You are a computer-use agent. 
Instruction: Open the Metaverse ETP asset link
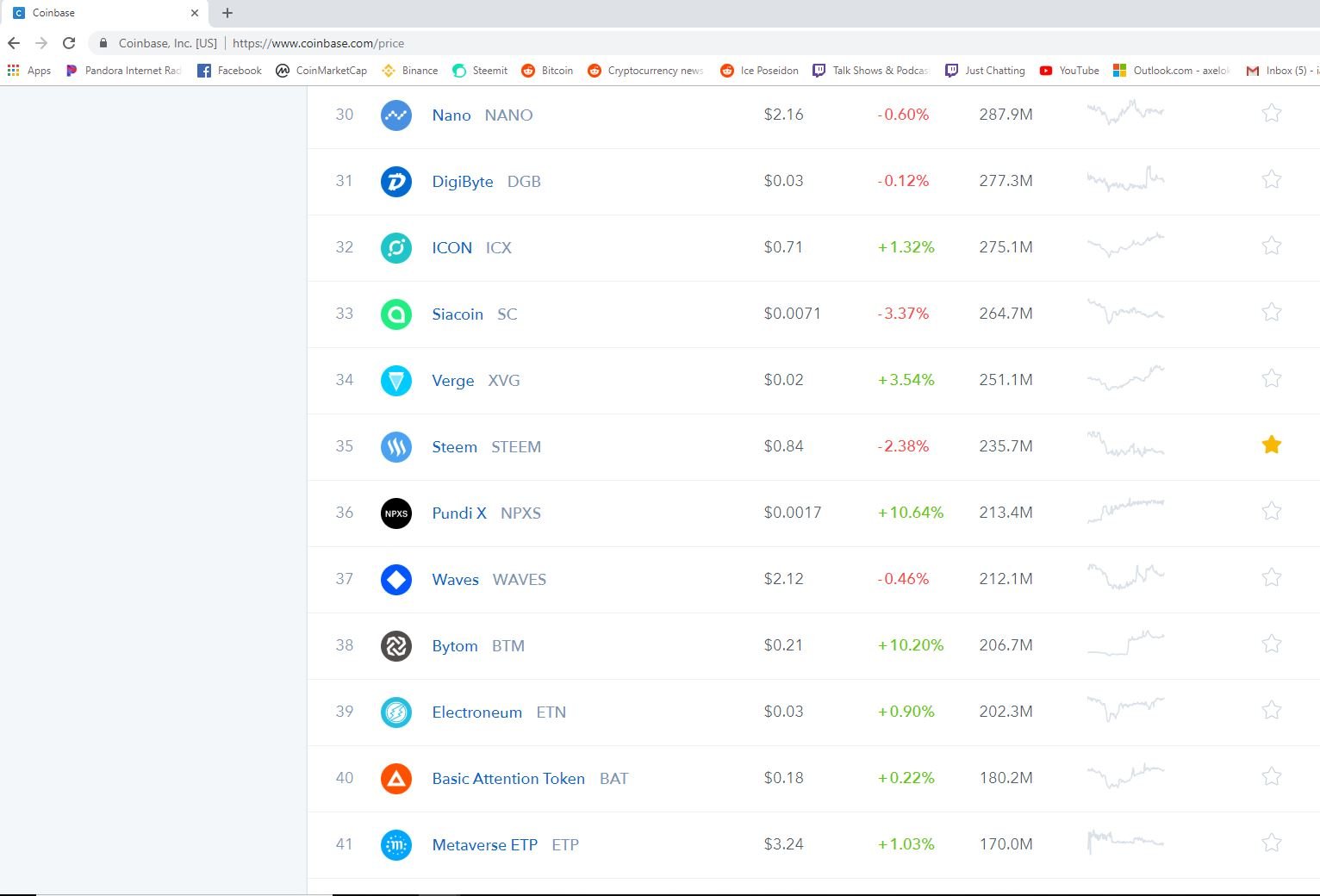point(485,845)
